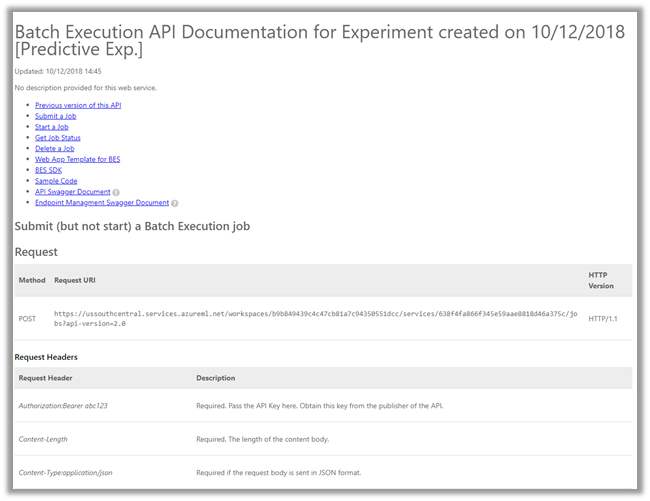The width and height of the screenshot is (650, 501).
Task: Follow the Delete a Job link
Action: click(54, 149)
